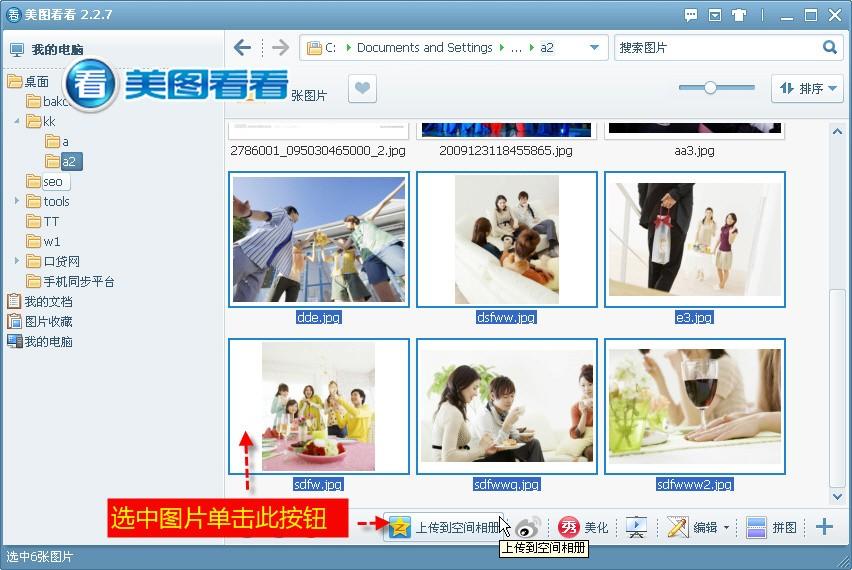Image resolution: width=852 pixels, height=570 pixels.
Task: Open the feedback chat bubble icon
Action: tap(691, 15)
